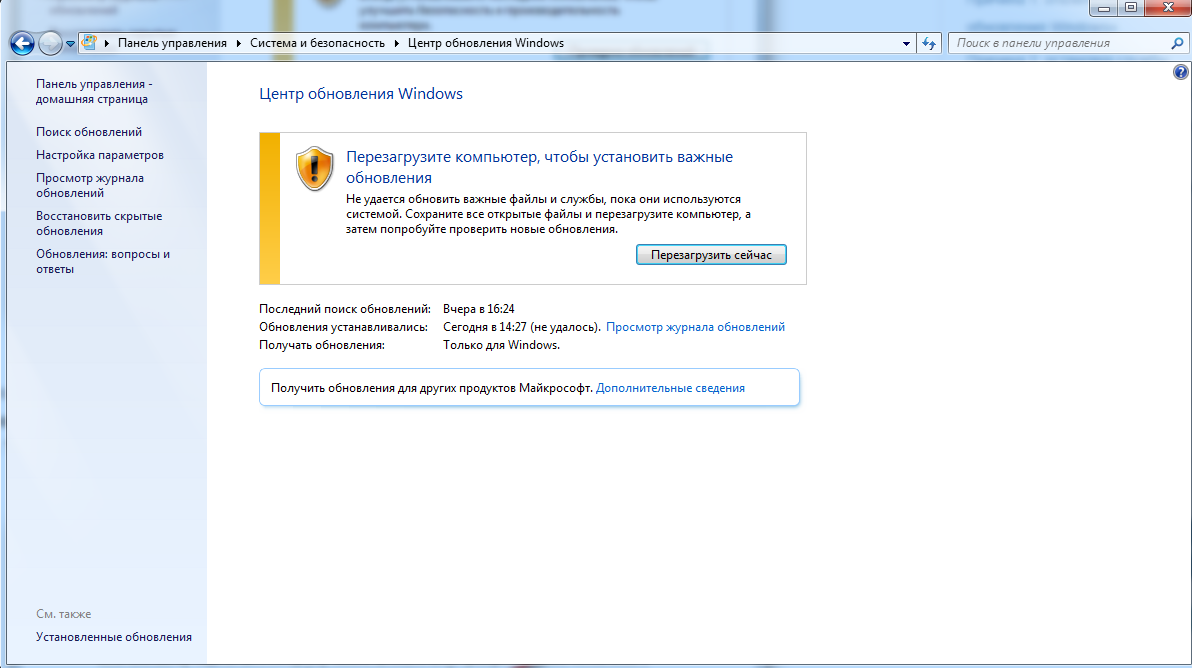Open help with the blue question icon
The height and width of the screenshot is (668, 1192).
pos(1181,72)
